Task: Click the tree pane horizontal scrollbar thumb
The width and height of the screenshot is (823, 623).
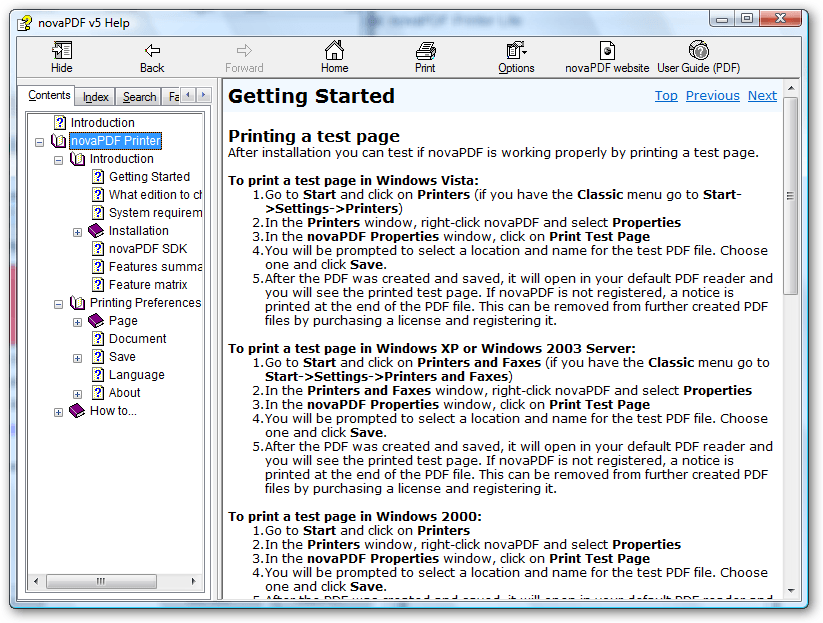Action: pos(101,581)
